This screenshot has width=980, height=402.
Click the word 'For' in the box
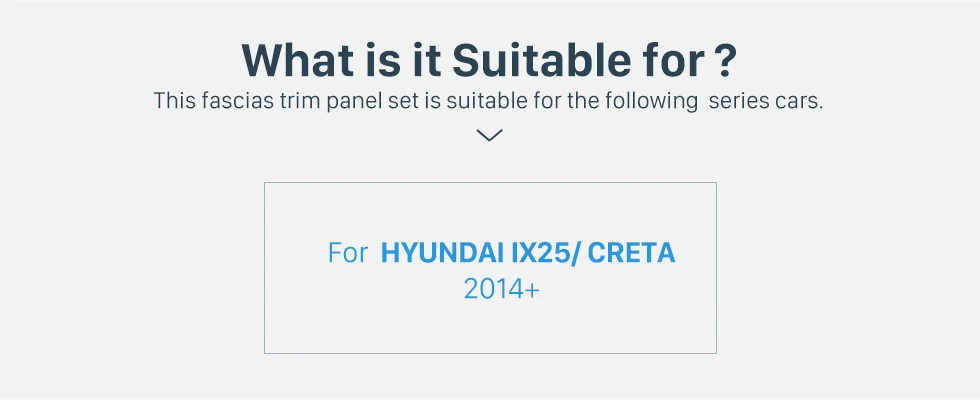coord(348,253)
